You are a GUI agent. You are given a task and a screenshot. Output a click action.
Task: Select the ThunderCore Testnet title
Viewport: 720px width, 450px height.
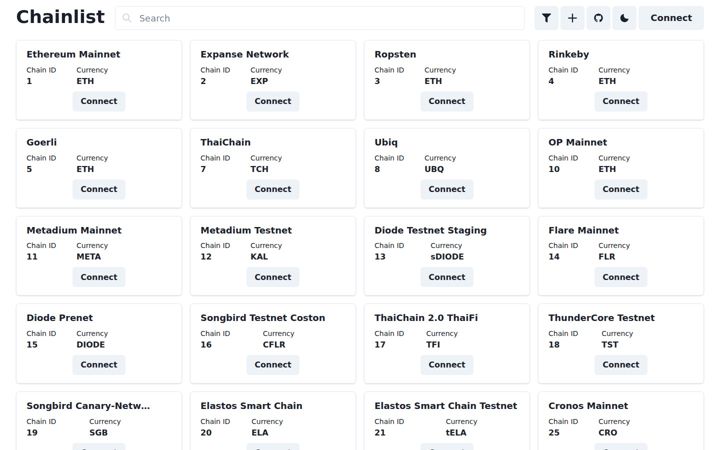pyautogui.click(x=602, y=318)
